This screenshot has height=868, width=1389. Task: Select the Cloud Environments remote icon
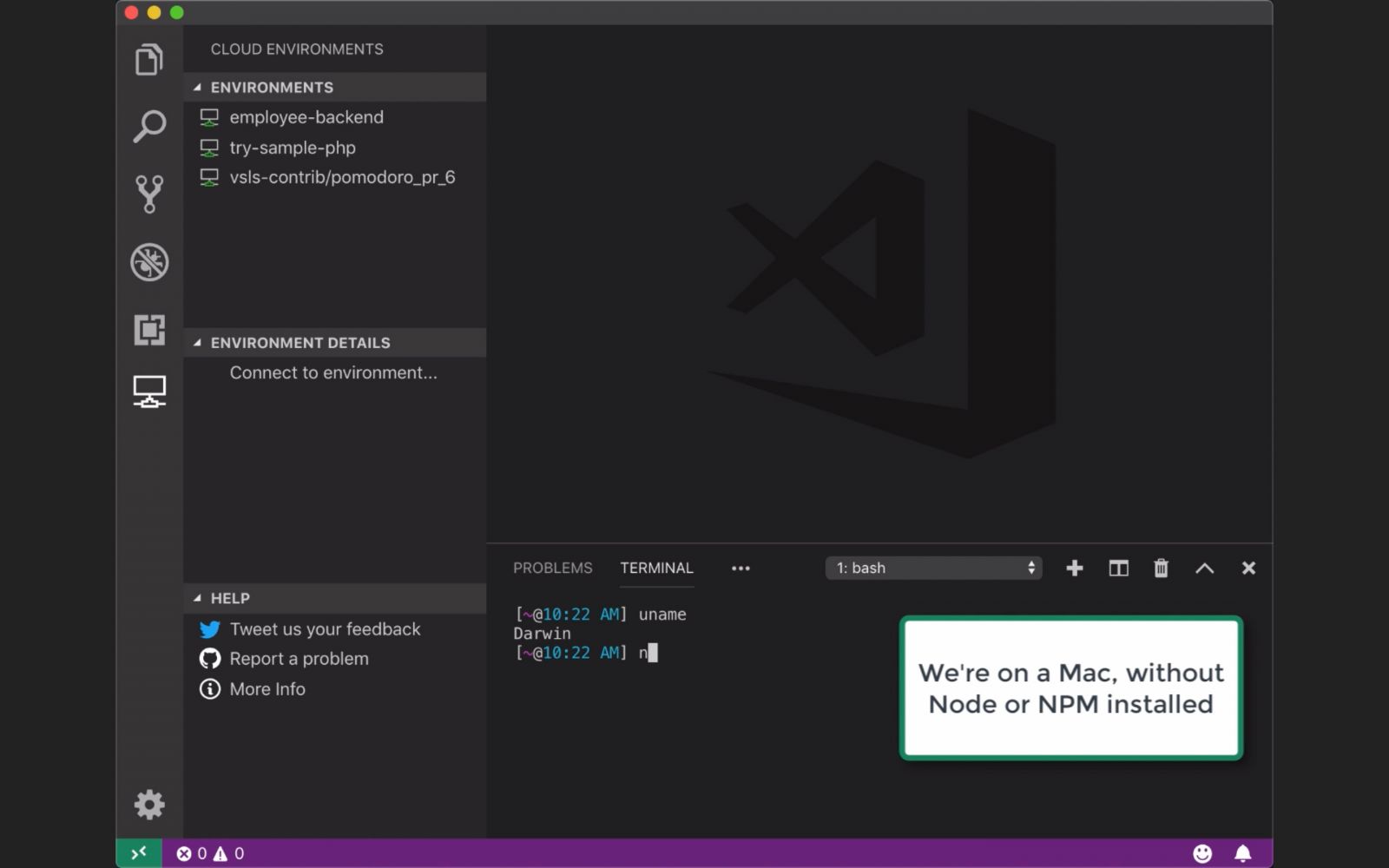(149, 391)
